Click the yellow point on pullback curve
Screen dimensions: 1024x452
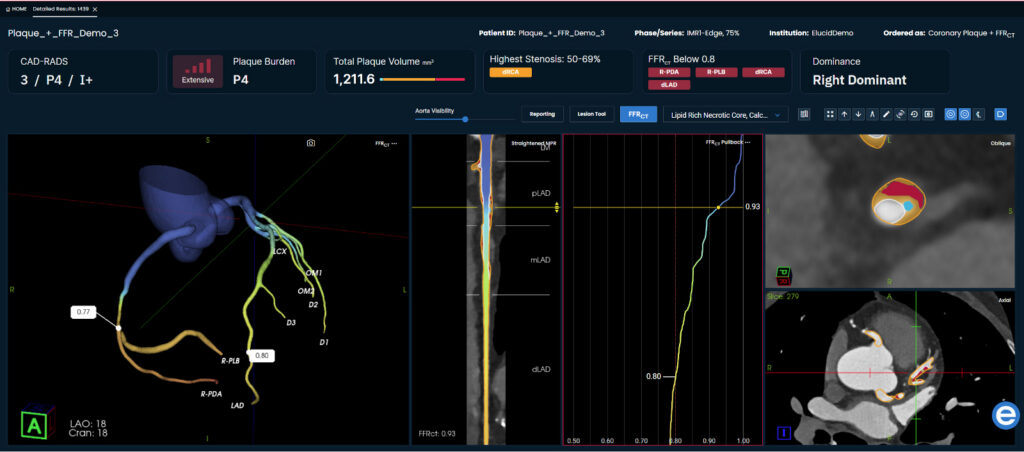718,208
